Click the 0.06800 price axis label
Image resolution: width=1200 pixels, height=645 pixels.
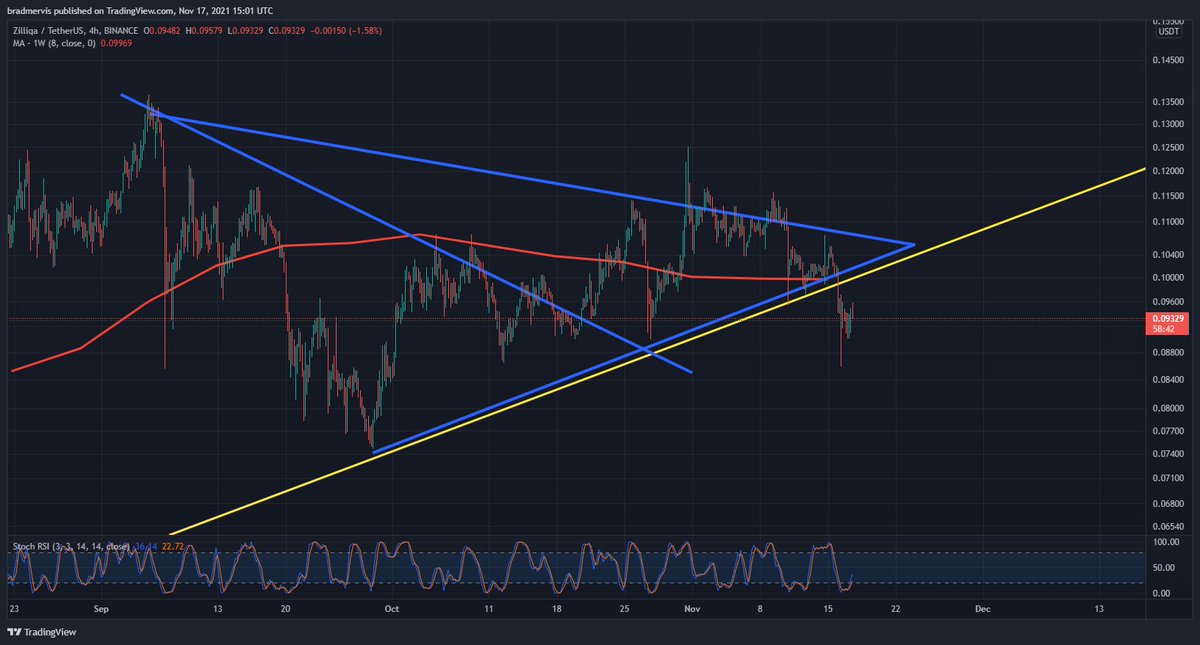1168,502
